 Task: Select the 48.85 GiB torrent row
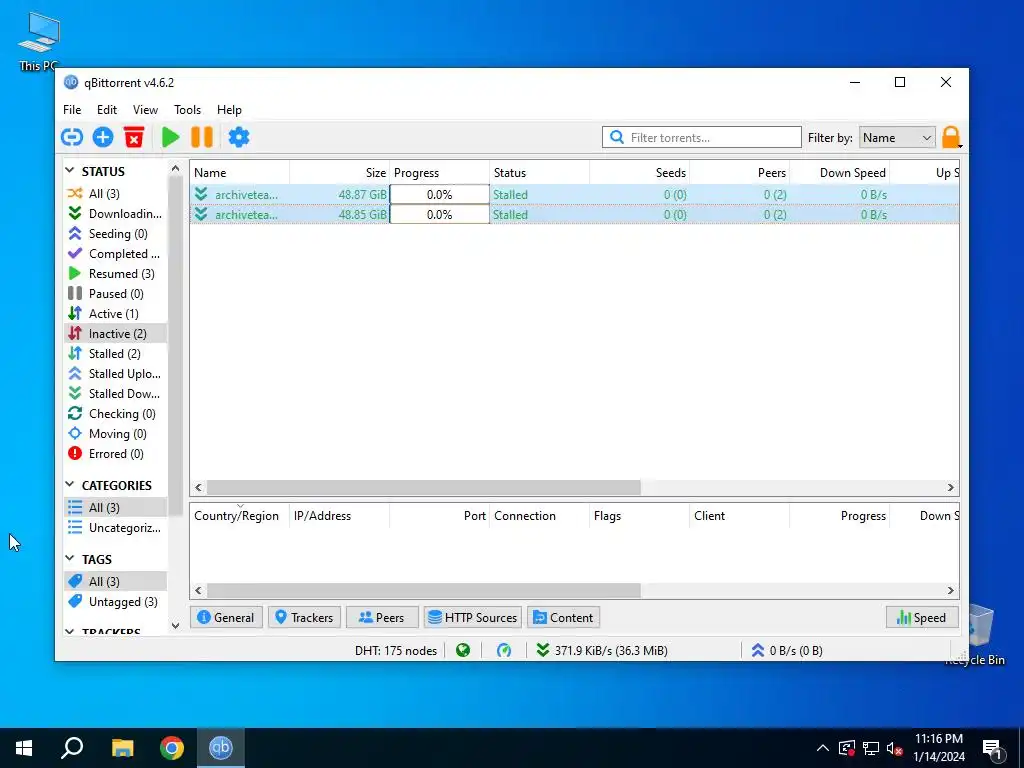point(575,215)
